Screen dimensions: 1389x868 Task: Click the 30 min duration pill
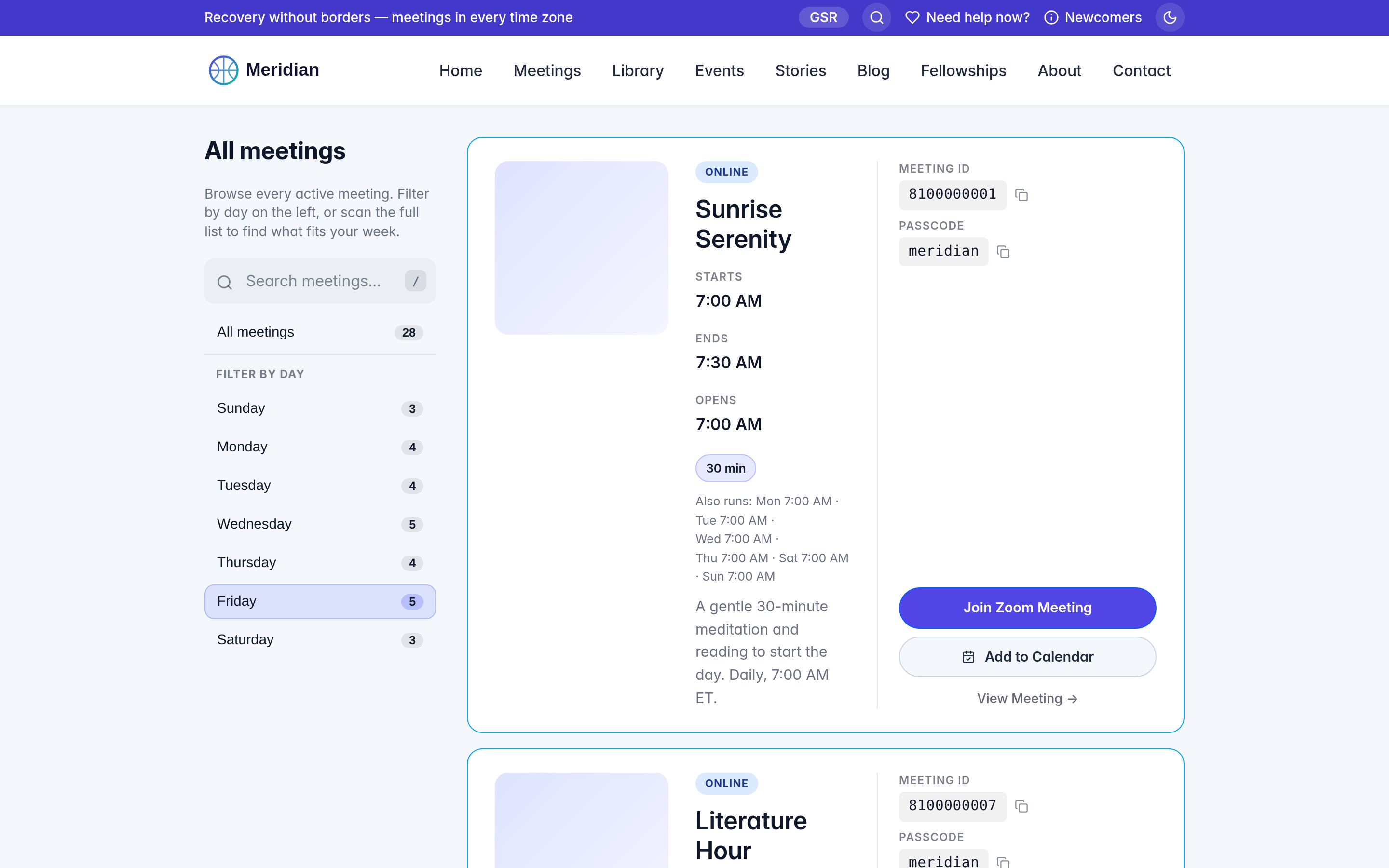point(725,468)
